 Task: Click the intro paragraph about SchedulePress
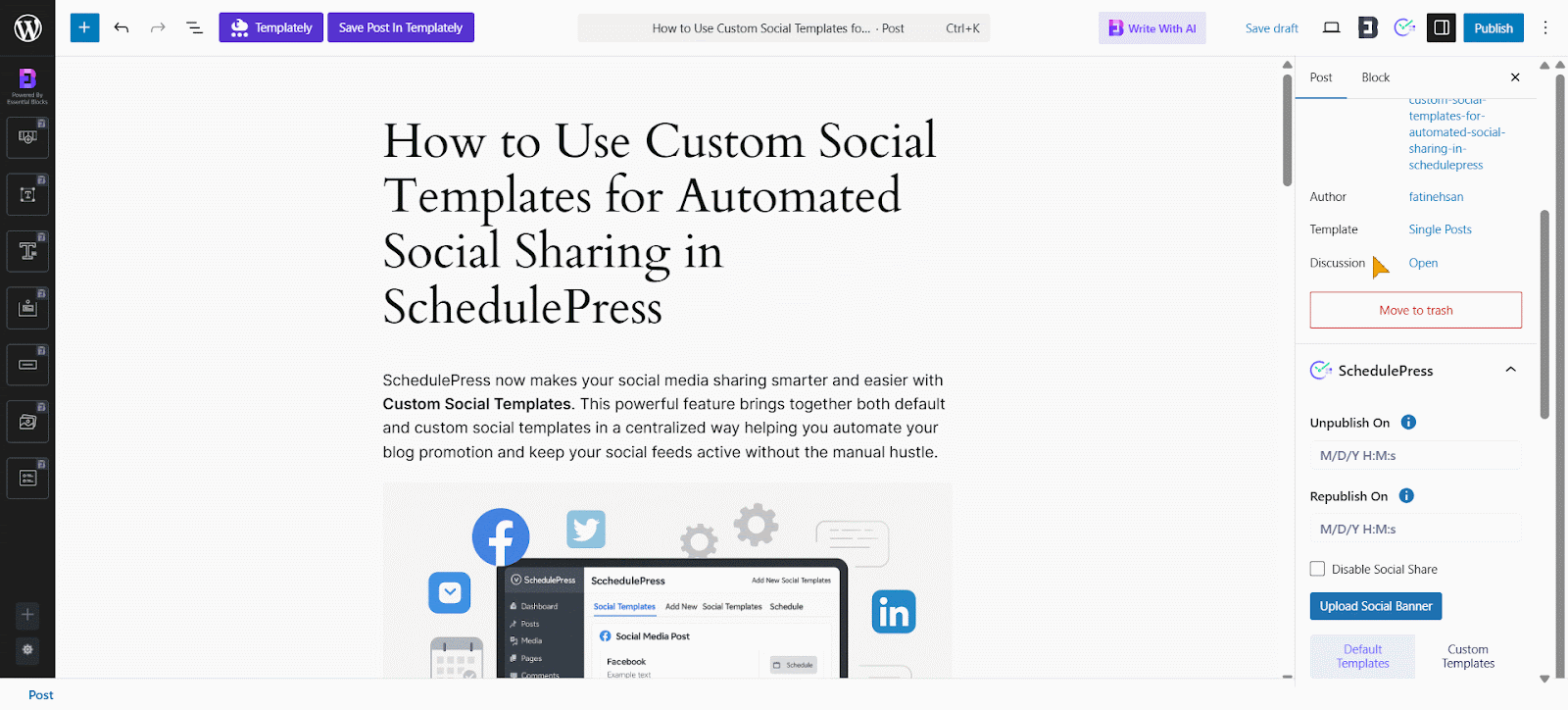[664, 416]
